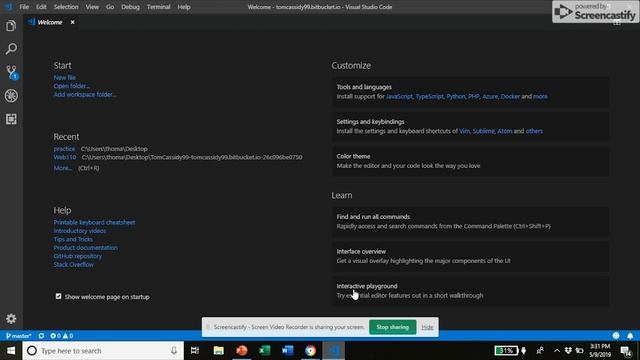Open the Manage gear in activity bar
Screen dimensions: 640x360
coord(11,318)
